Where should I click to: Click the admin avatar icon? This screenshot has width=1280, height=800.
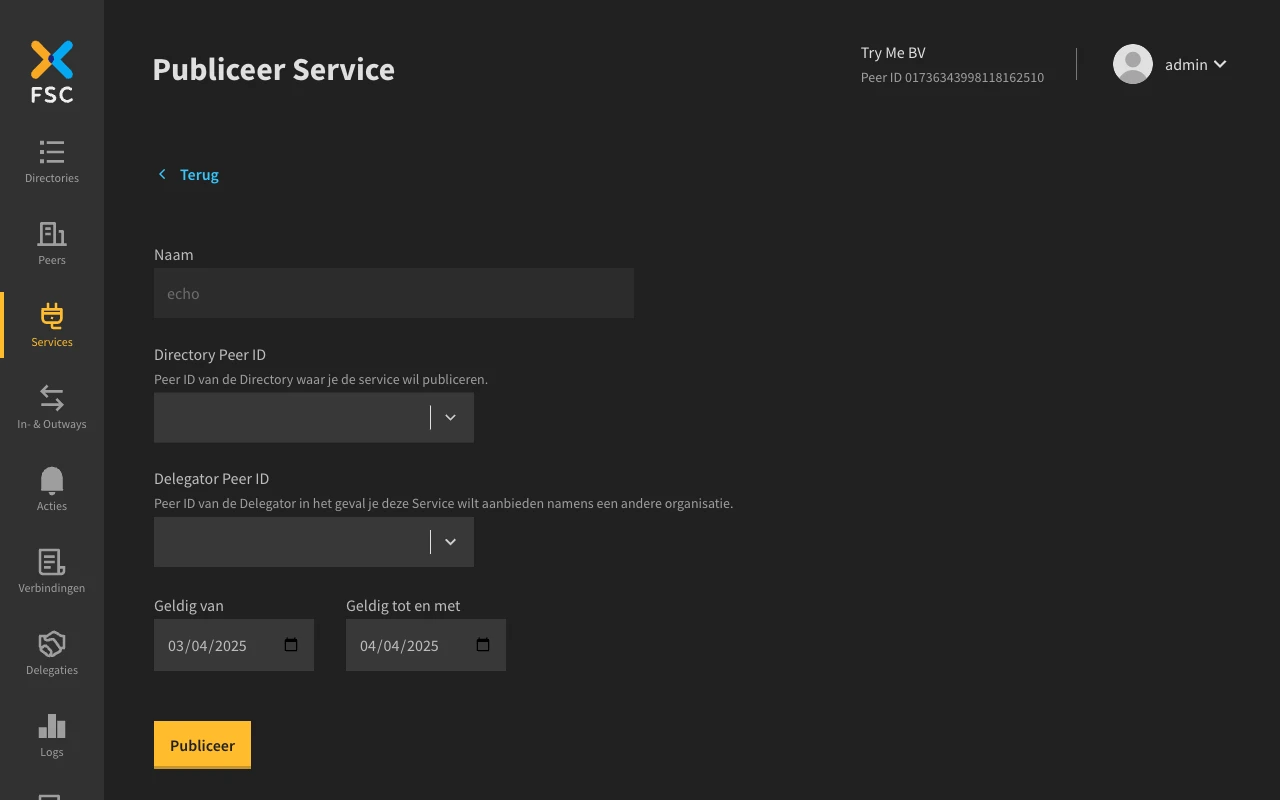coord(1133,64)
